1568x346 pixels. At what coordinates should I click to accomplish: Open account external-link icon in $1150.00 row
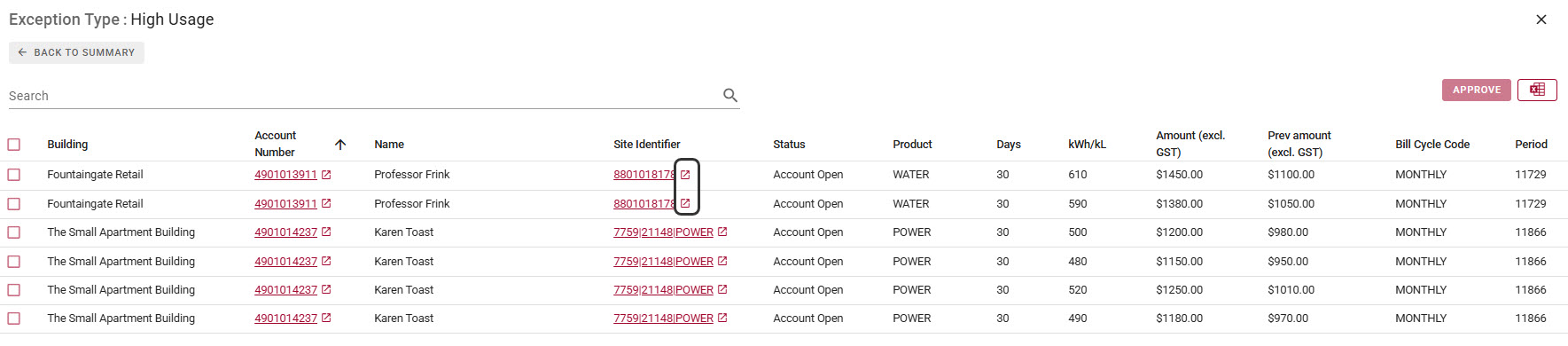click(x=326, y=262)
